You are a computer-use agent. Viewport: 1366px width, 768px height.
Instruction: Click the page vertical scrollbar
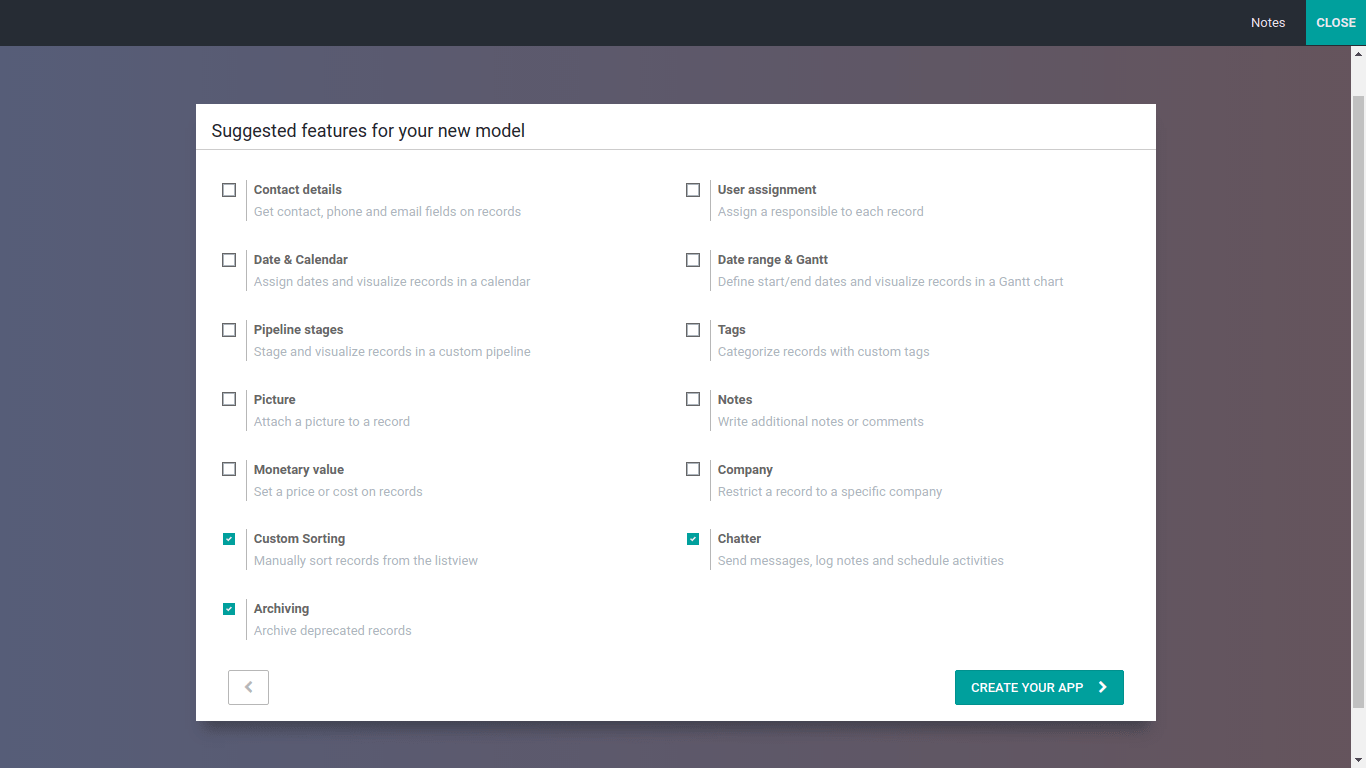tap(1358, 400)
